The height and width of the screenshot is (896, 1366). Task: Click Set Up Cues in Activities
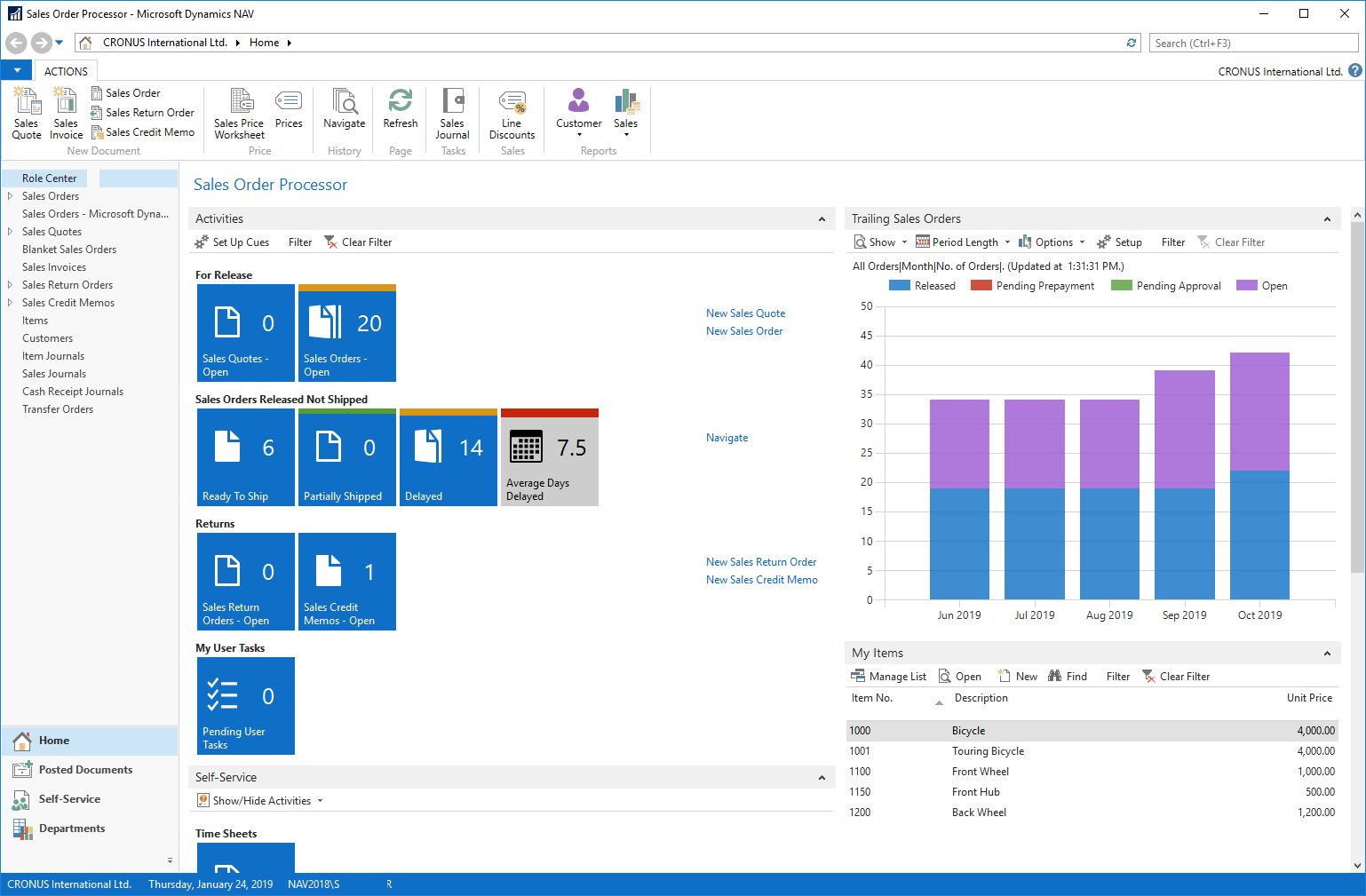coord(232,242)
